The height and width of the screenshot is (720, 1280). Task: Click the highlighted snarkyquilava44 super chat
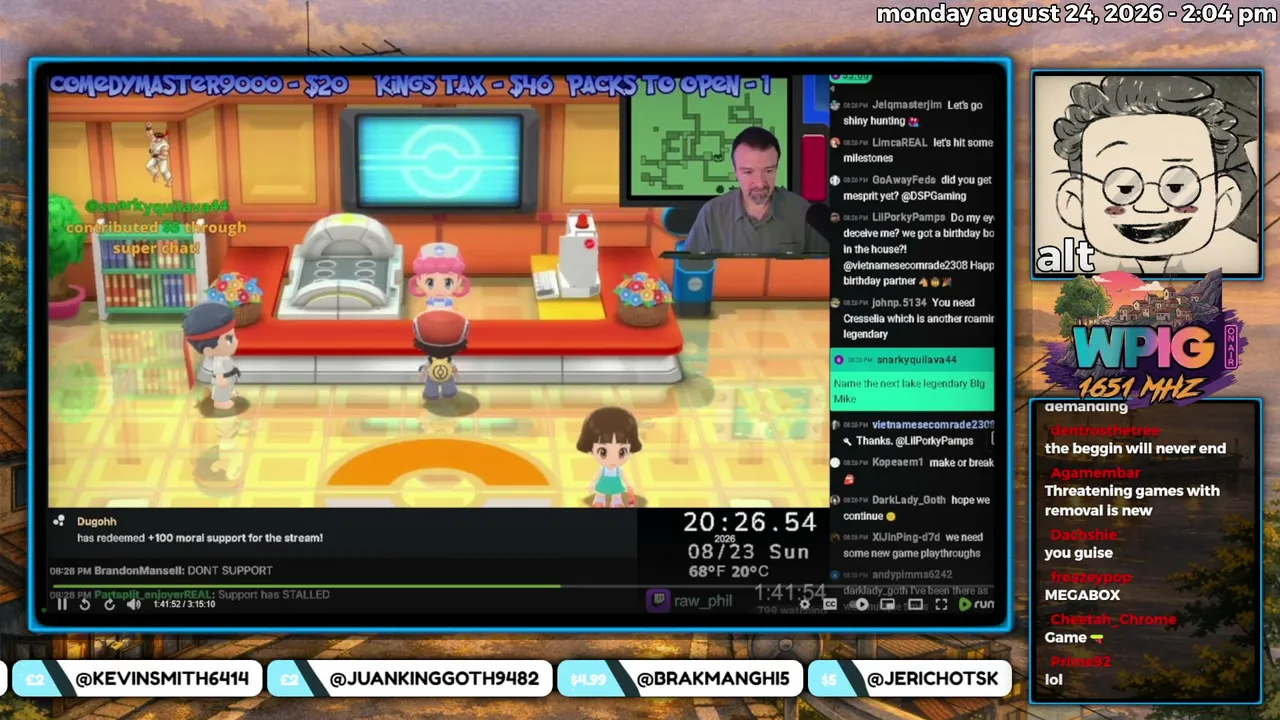[912, 379]
